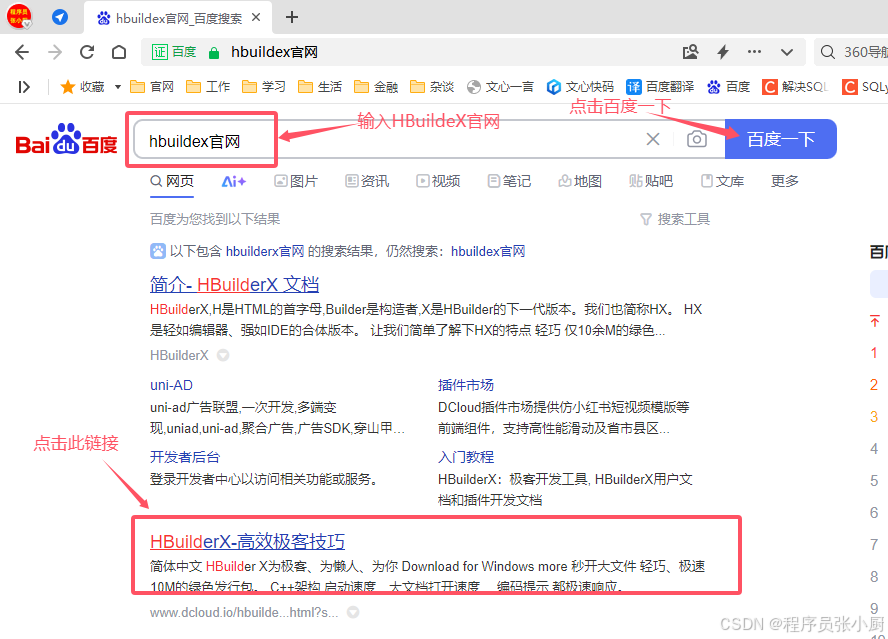Click the account screenshot icon in address bar

(690, 52)
